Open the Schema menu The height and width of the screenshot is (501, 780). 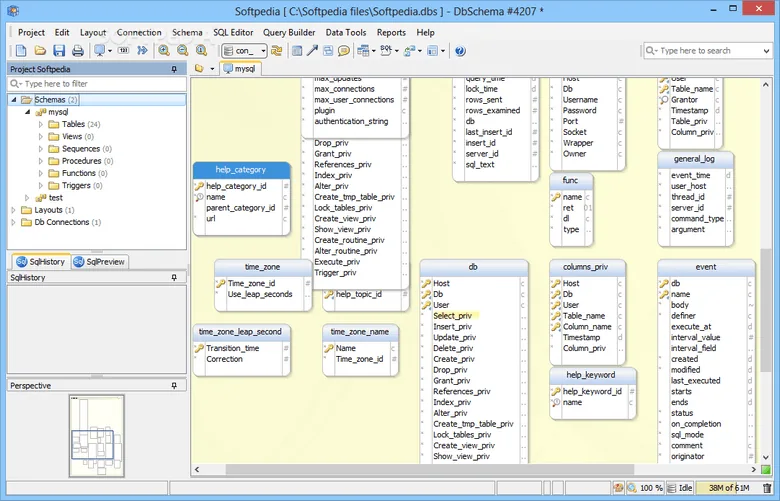pos(187,32)
